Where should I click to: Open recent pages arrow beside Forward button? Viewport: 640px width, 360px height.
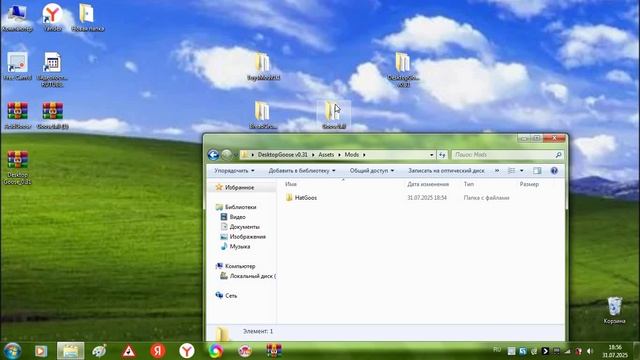(235, 155)
